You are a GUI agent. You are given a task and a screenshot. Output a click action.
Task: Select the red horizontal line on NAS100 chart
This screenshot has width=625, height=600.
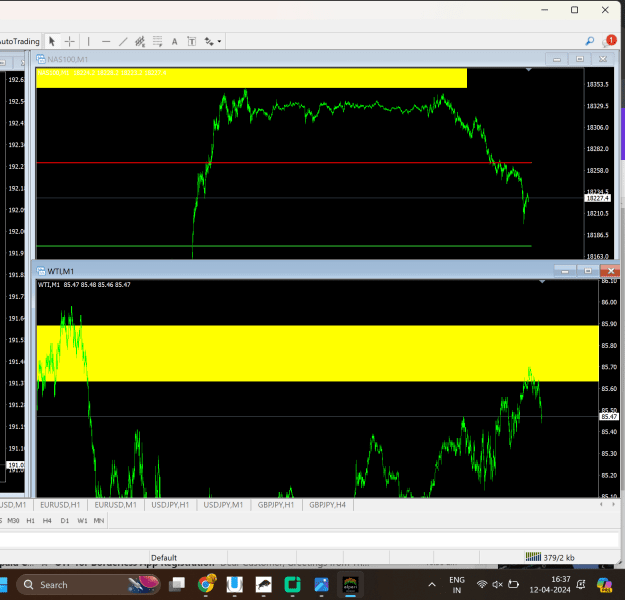point(284,163)
